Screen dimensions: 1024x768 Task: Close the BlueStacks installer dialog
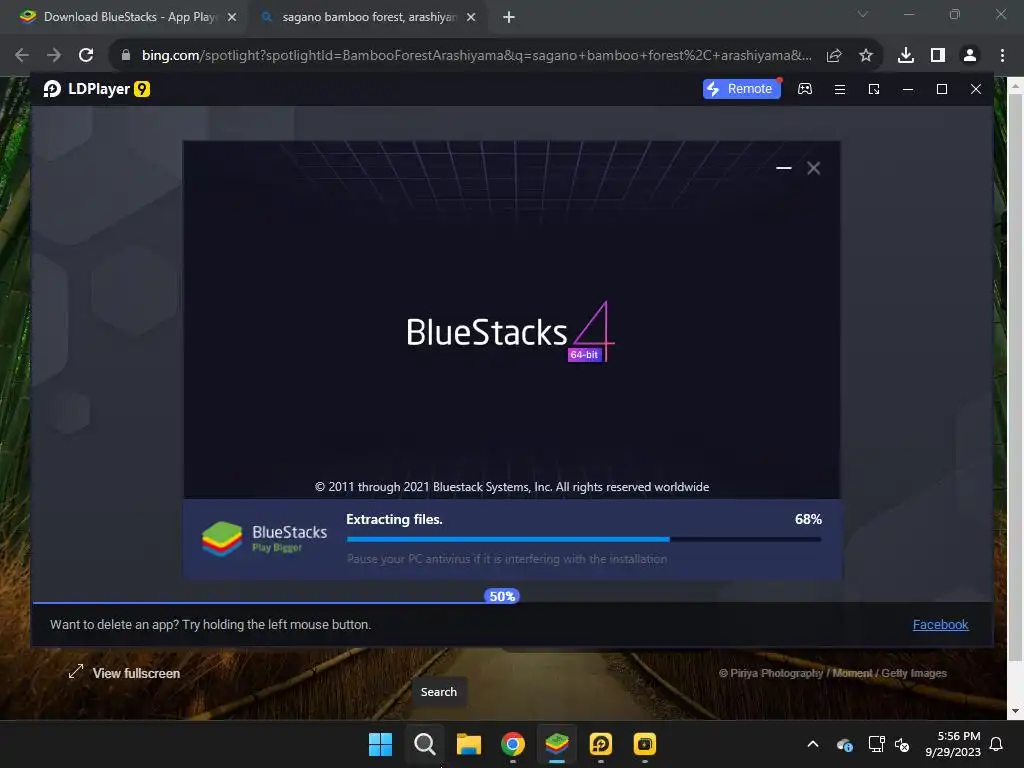pyautogui.click(x=814, y=168)
